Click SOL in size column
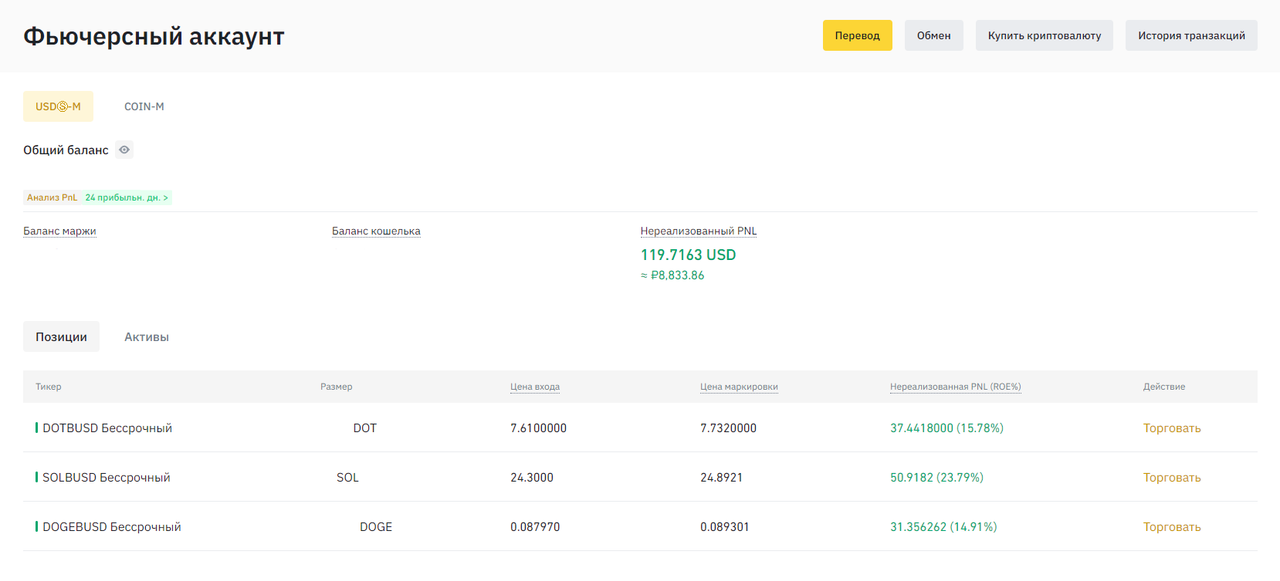Image resolution: width=1280 pixels, height=581 pixels. tap(348, 478)
